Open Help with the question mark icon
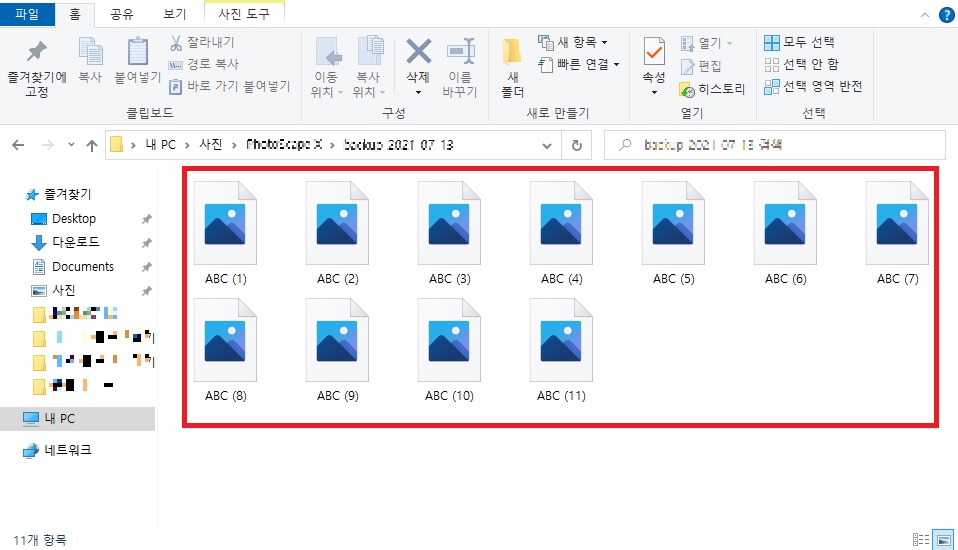Viewport: 958px width, 550px height. click(x=946, y=15)
